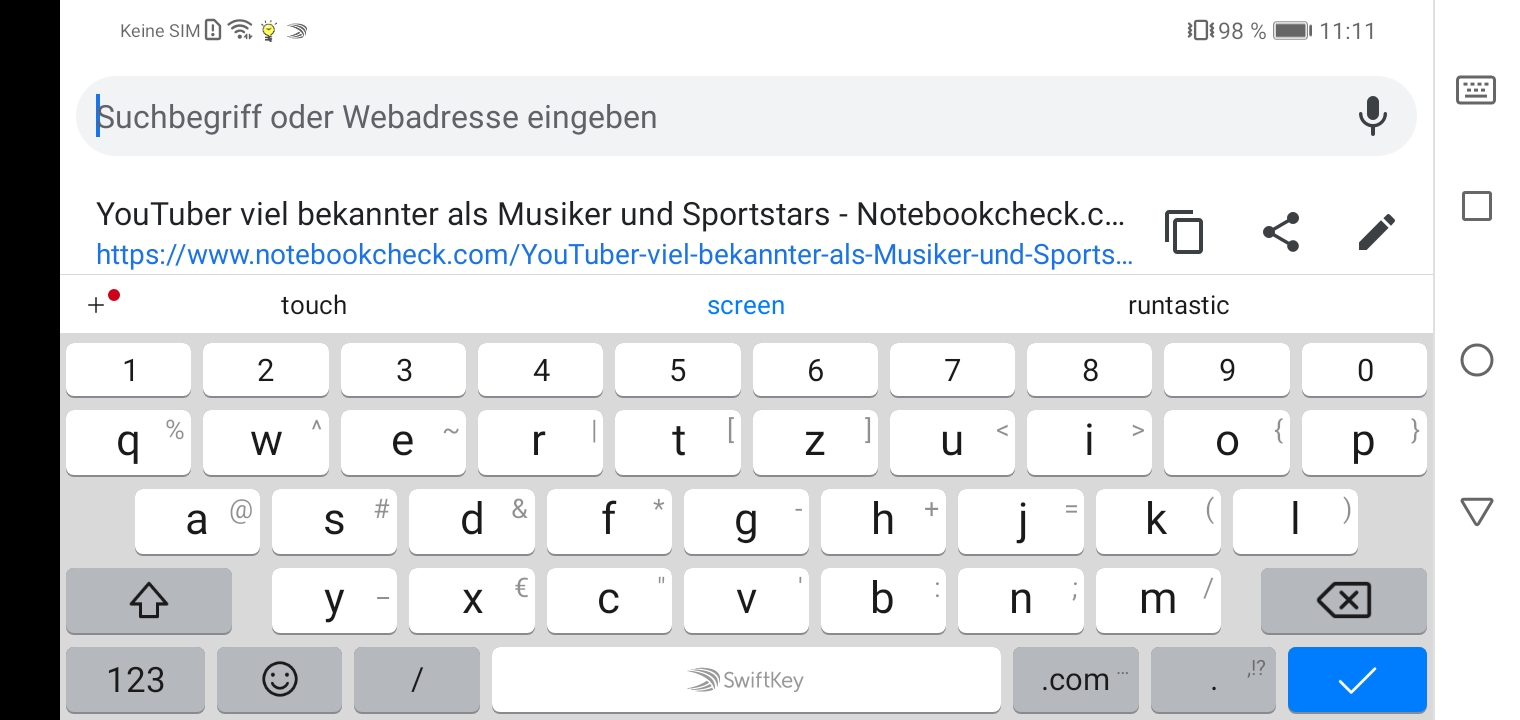Open recent apps with square button
This screenshot has width=1520, height=720.
pyautogui.click(x=1476, y=207)
